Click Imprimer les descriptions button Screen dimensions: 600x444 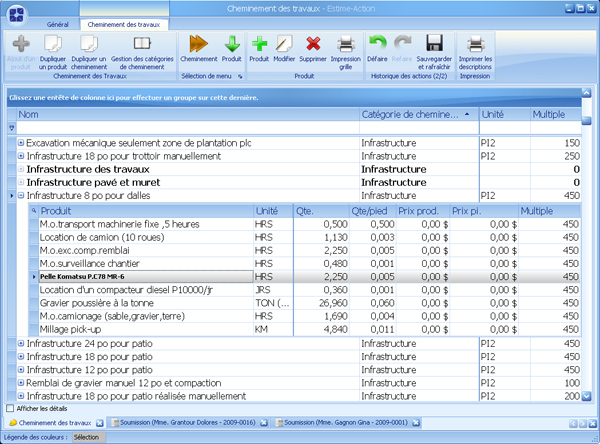pos(476,45)
